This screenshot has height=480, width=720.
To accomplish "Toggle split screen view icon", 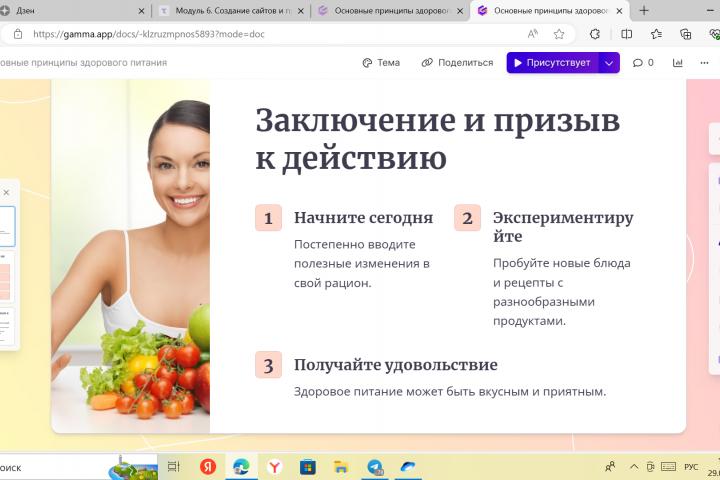I will coord(626,34).
